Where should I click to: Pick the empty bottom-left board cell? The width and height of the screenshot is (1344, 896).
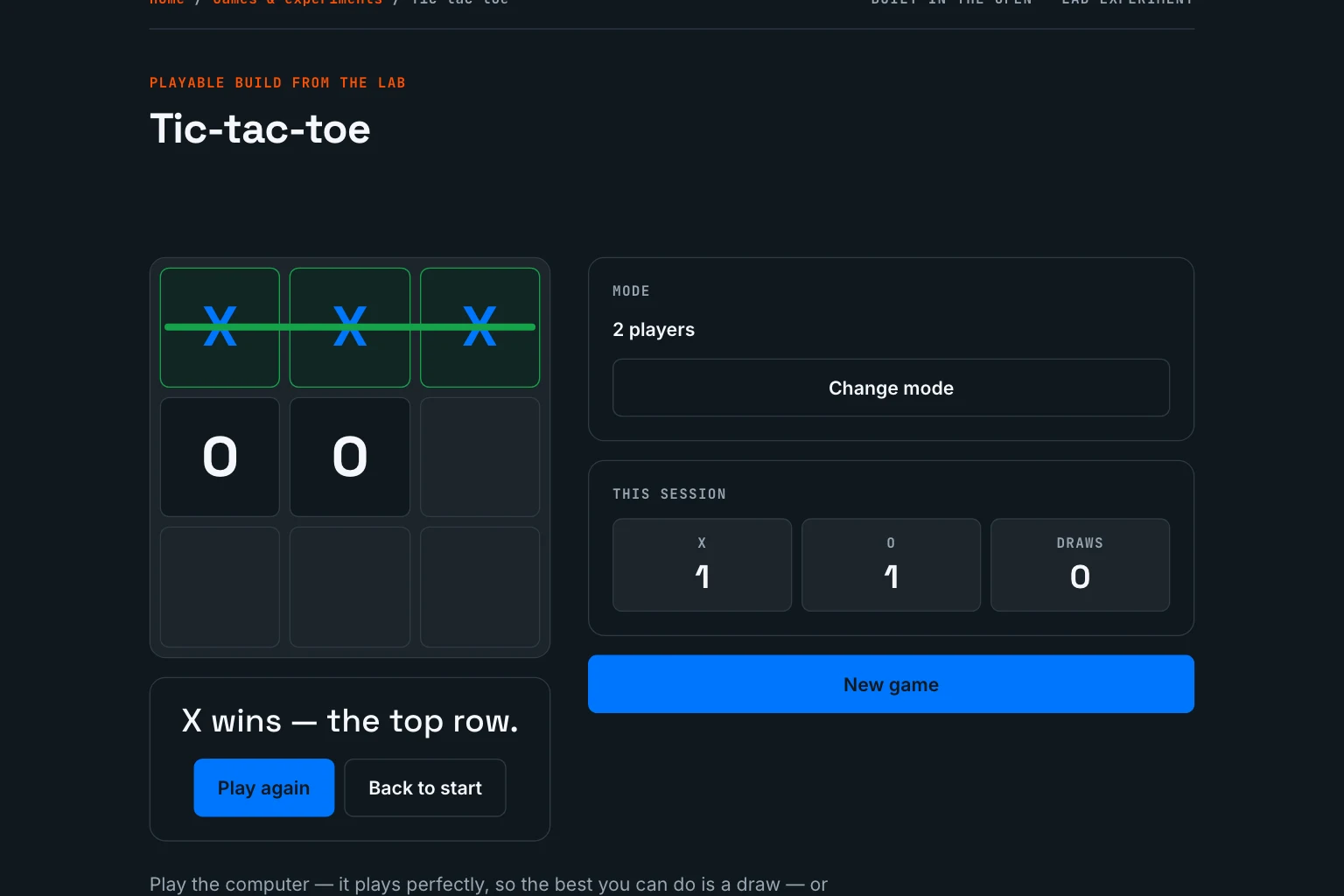coord(220,587)
